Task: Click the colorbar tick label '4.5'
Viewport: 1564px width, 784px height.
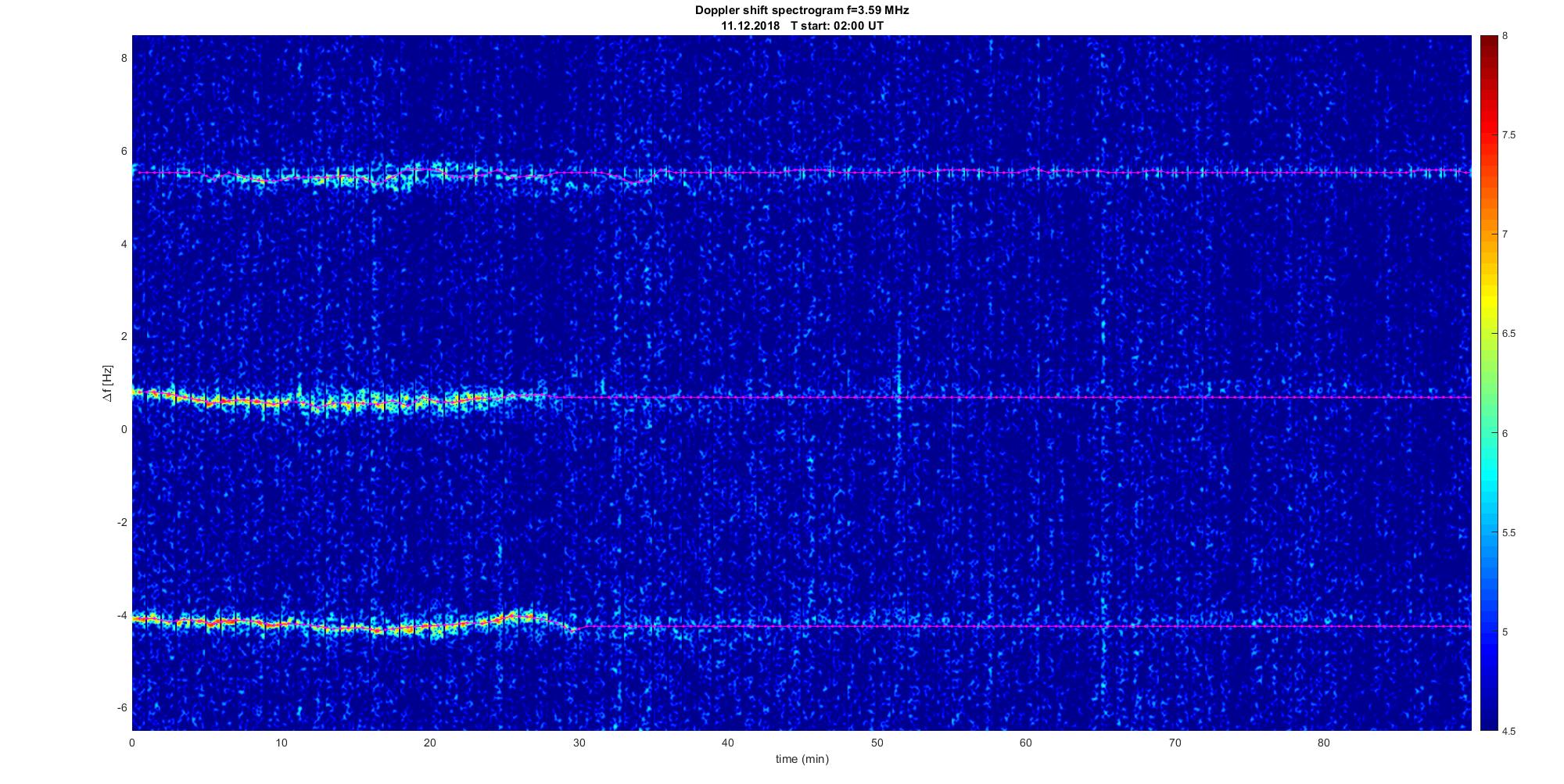Action: pyautogui.click(x=1508, y=731)
